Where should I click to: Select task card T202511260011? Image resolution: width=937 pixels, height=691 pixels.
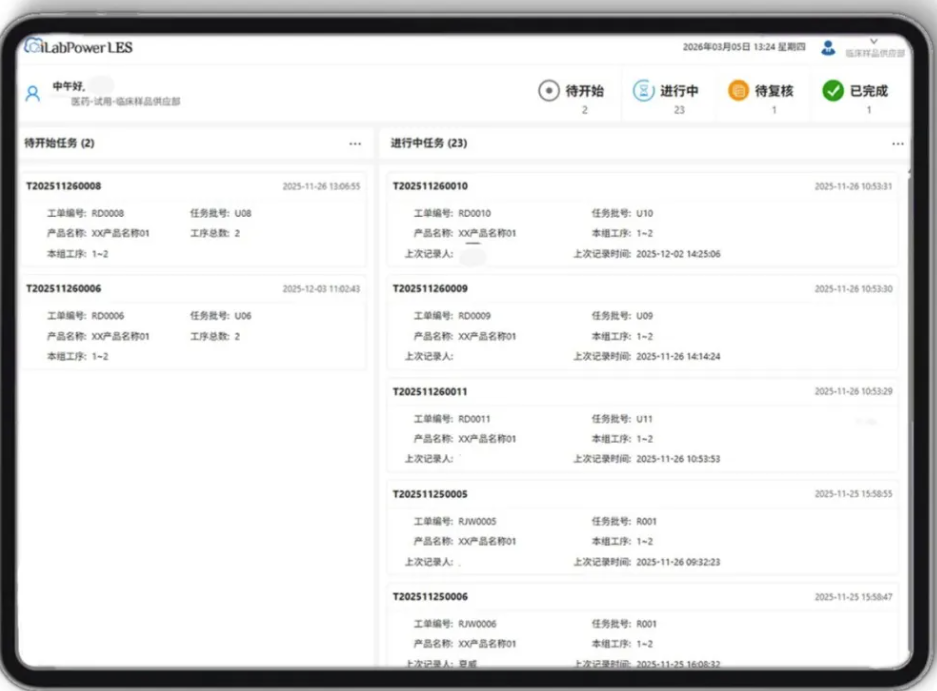[642, 425]
